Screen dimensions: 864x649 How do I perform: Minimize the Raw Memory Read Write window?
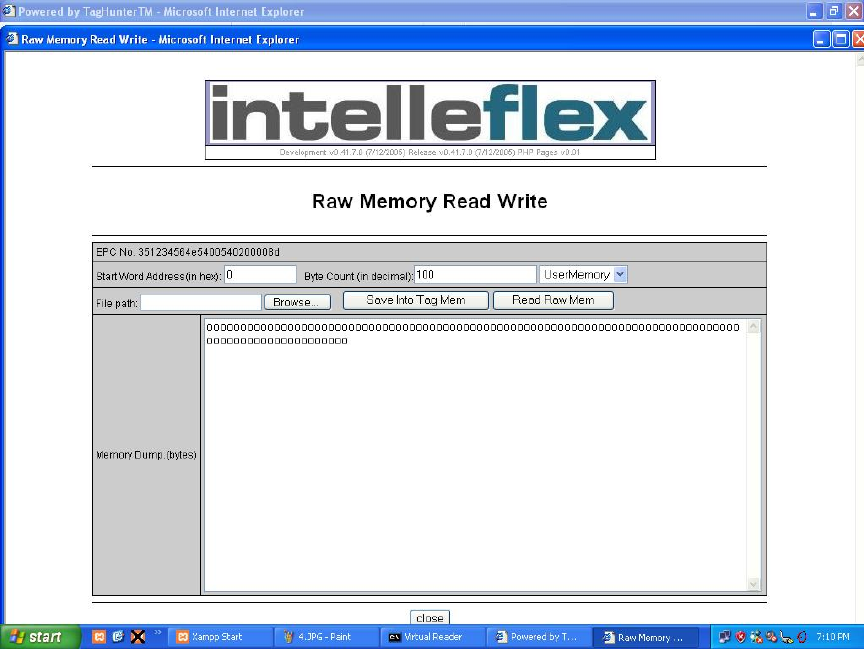coord(821,39)
